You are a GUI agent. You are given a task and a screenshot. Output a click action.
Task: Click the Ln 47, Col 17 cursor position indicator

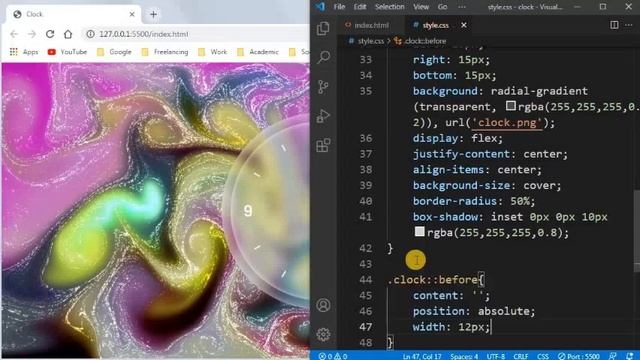point(422,356)
